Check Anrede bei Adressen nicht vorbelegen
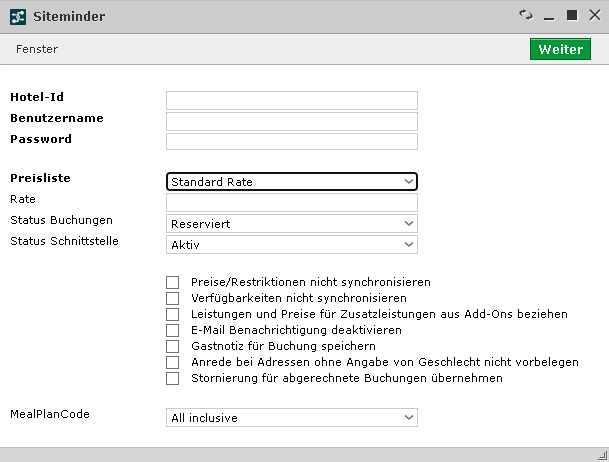Screen dimensions: 609x462 [172, 362]
